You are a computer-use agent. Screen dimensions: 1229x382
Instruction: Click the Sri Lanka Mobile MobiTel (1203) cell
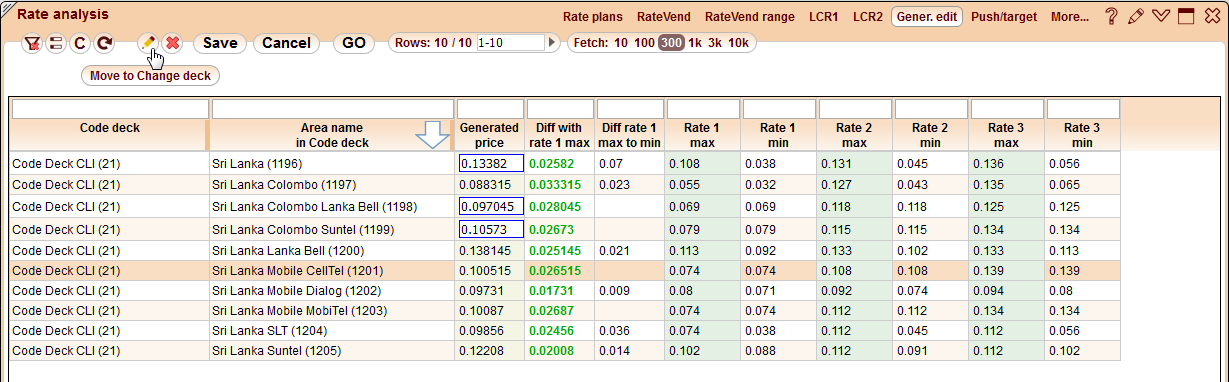pos(332,310)
